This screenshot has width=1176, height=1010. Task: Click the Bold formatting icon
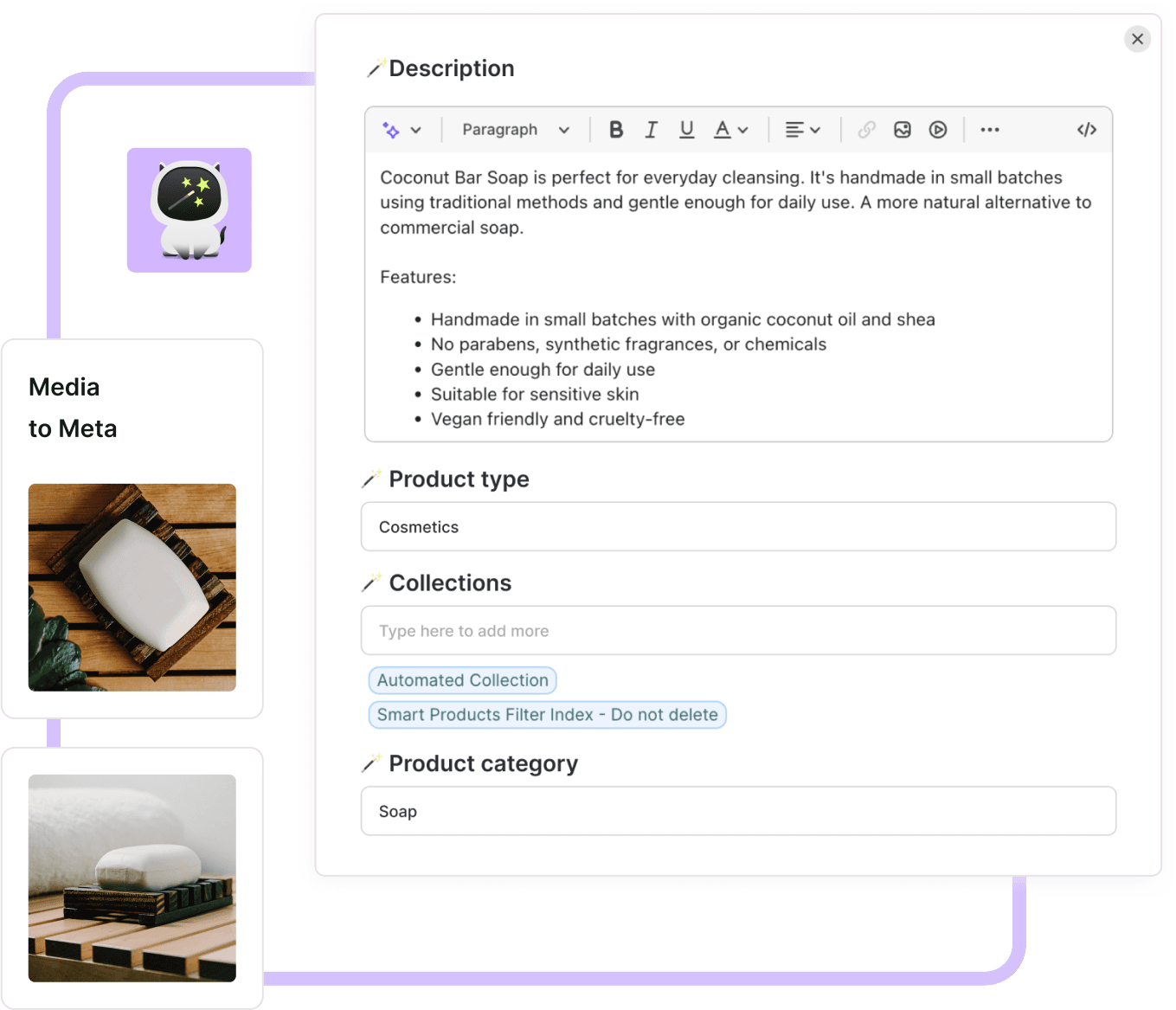pos(615,130)
